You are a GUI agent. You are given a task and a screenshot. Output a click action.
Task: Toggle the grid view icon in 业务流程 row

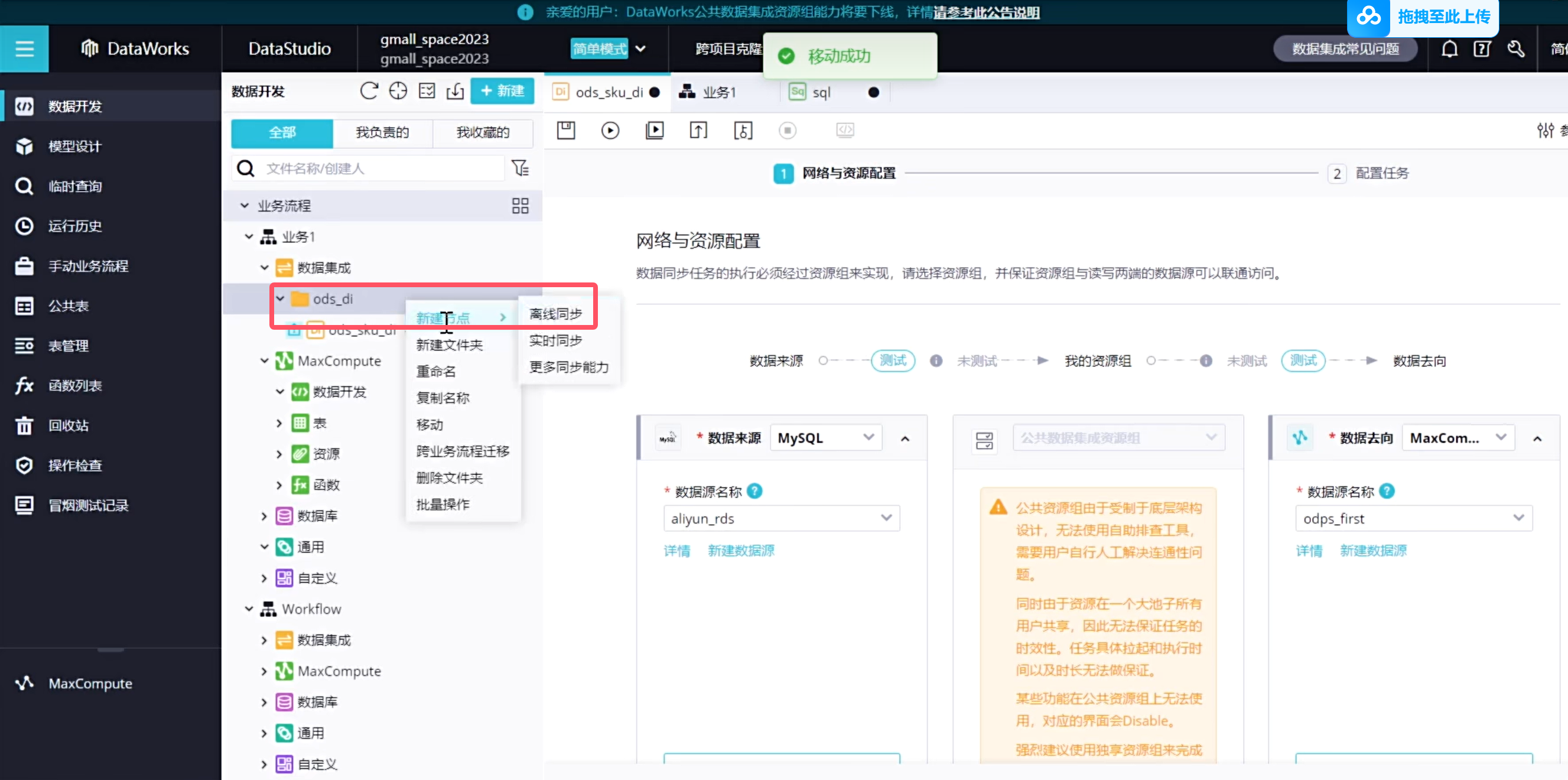[520, 206]
